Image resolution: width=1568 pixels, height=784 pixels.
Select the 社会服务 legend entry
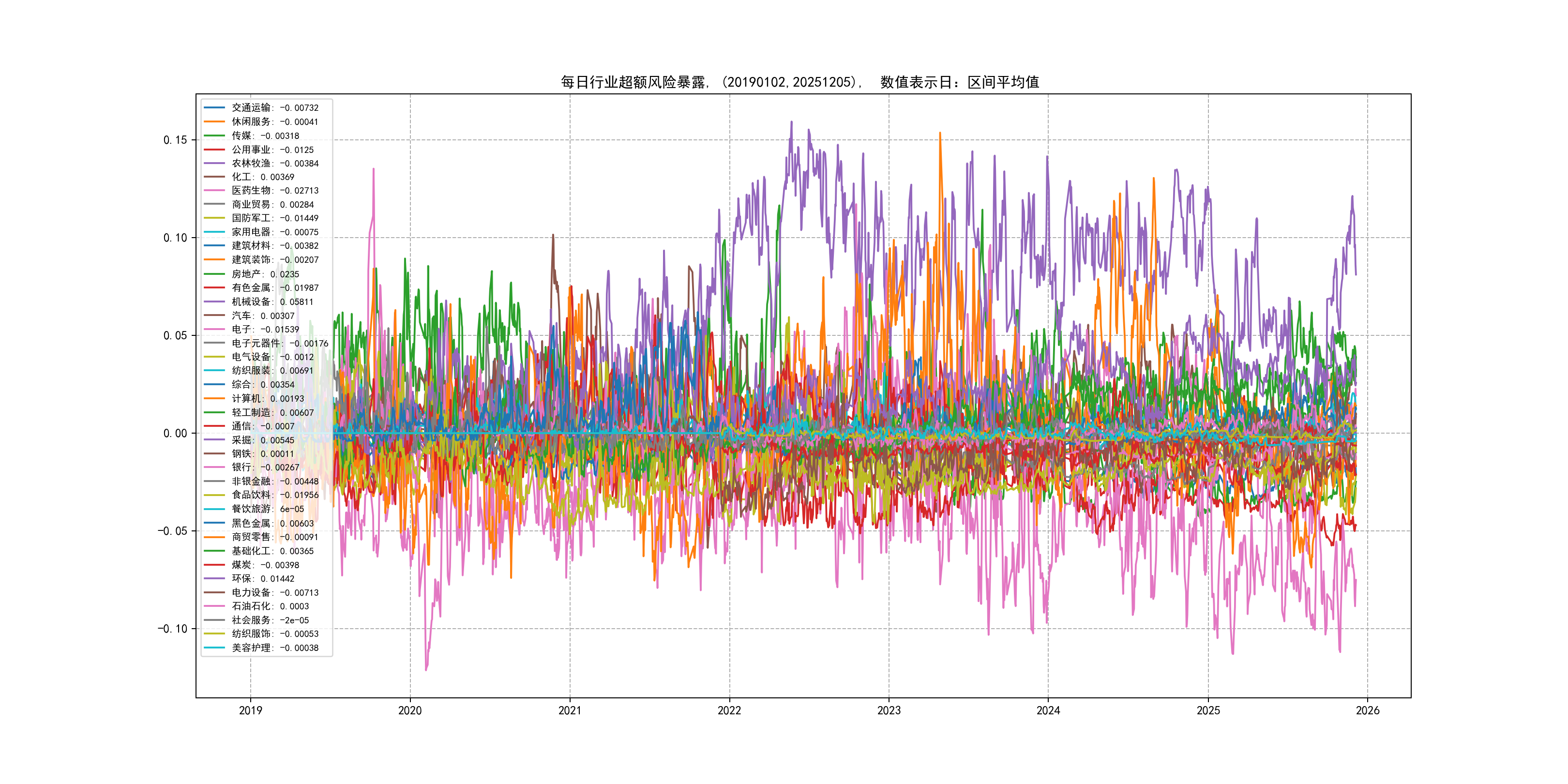tap(270, 620)
